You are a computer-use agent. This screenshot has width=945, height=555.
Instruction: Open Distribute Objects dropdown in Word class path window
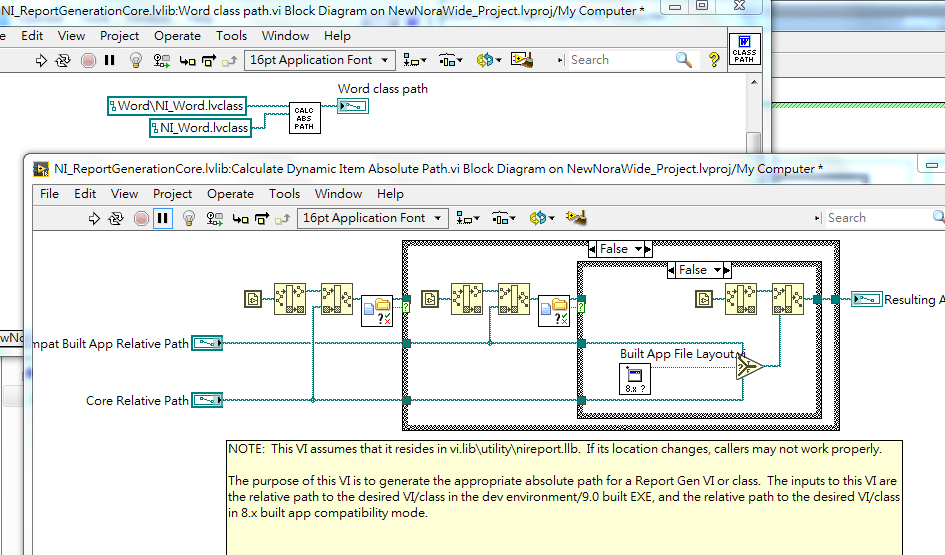click(x=450, y=60)
